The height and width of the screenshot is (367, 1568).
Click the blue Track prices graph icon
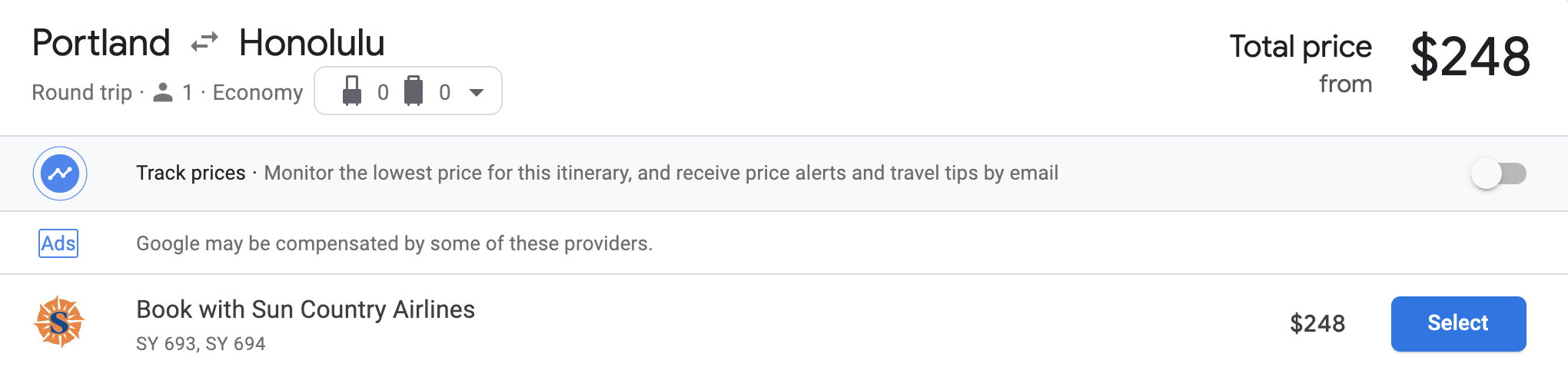pos(60,174)
